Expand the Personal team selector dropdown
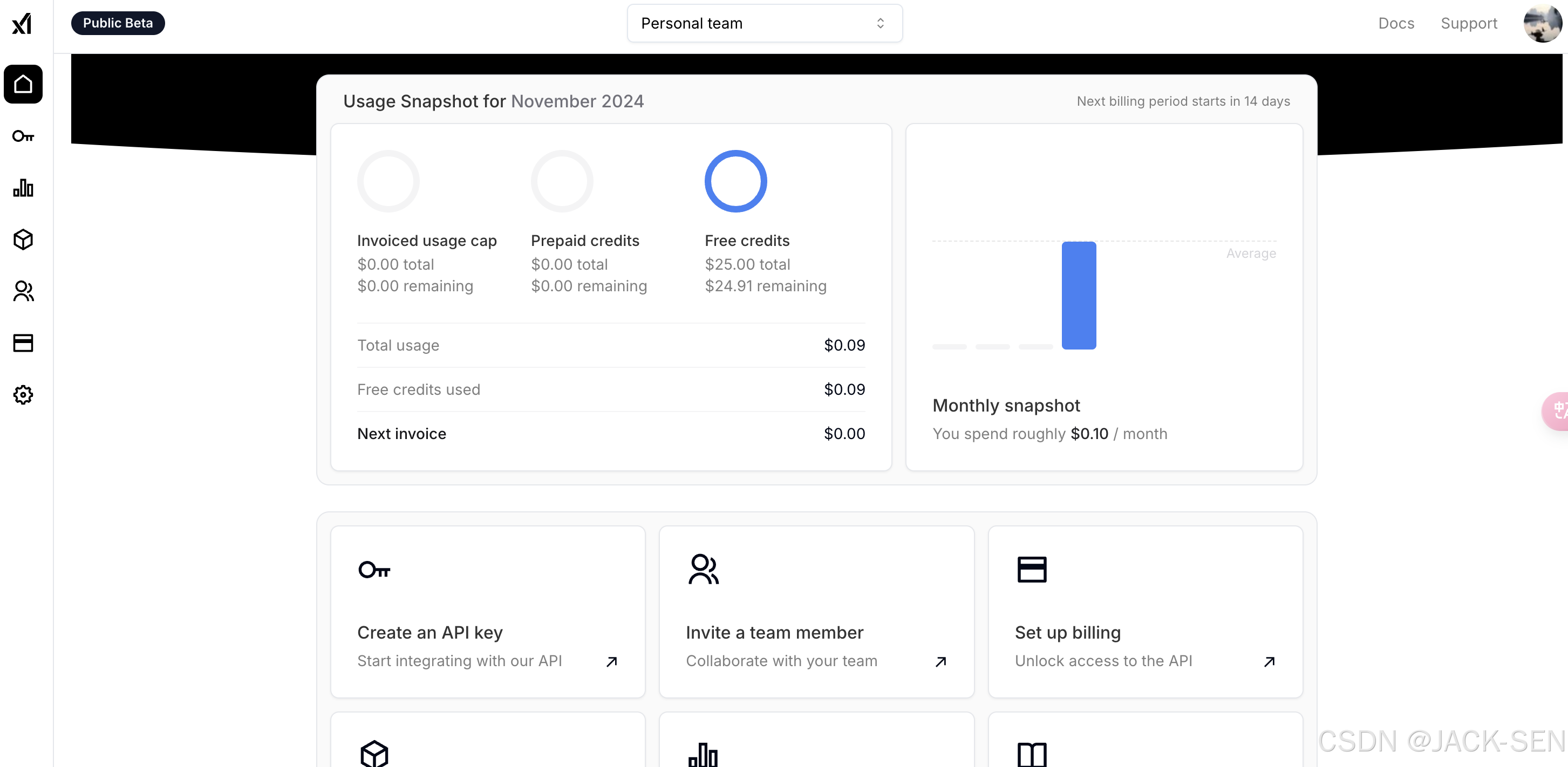Screen dimensions: 1568x767 764,23
